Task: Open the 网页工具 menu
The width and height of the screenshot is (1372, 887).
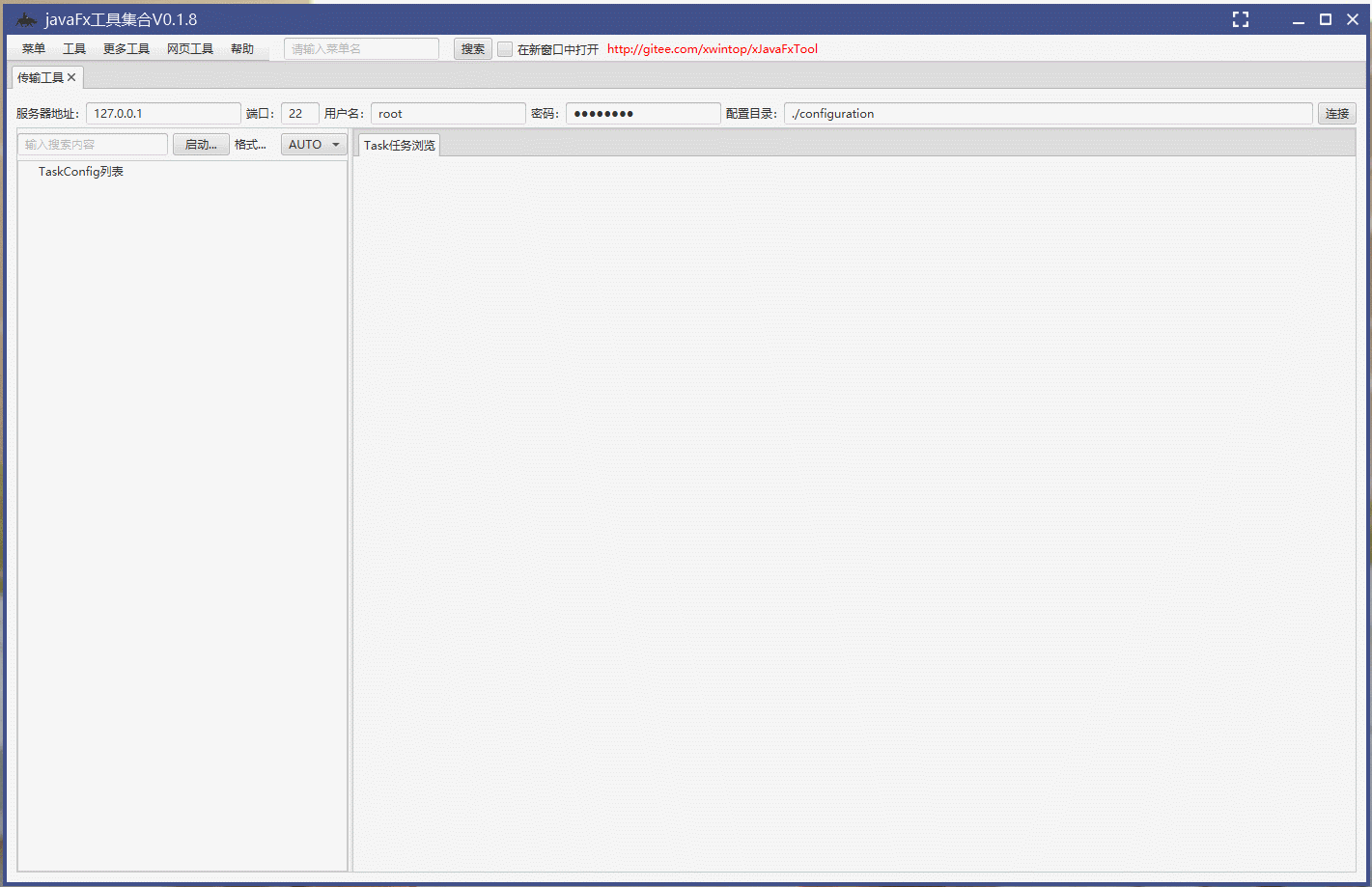Action: click(190, 49)
